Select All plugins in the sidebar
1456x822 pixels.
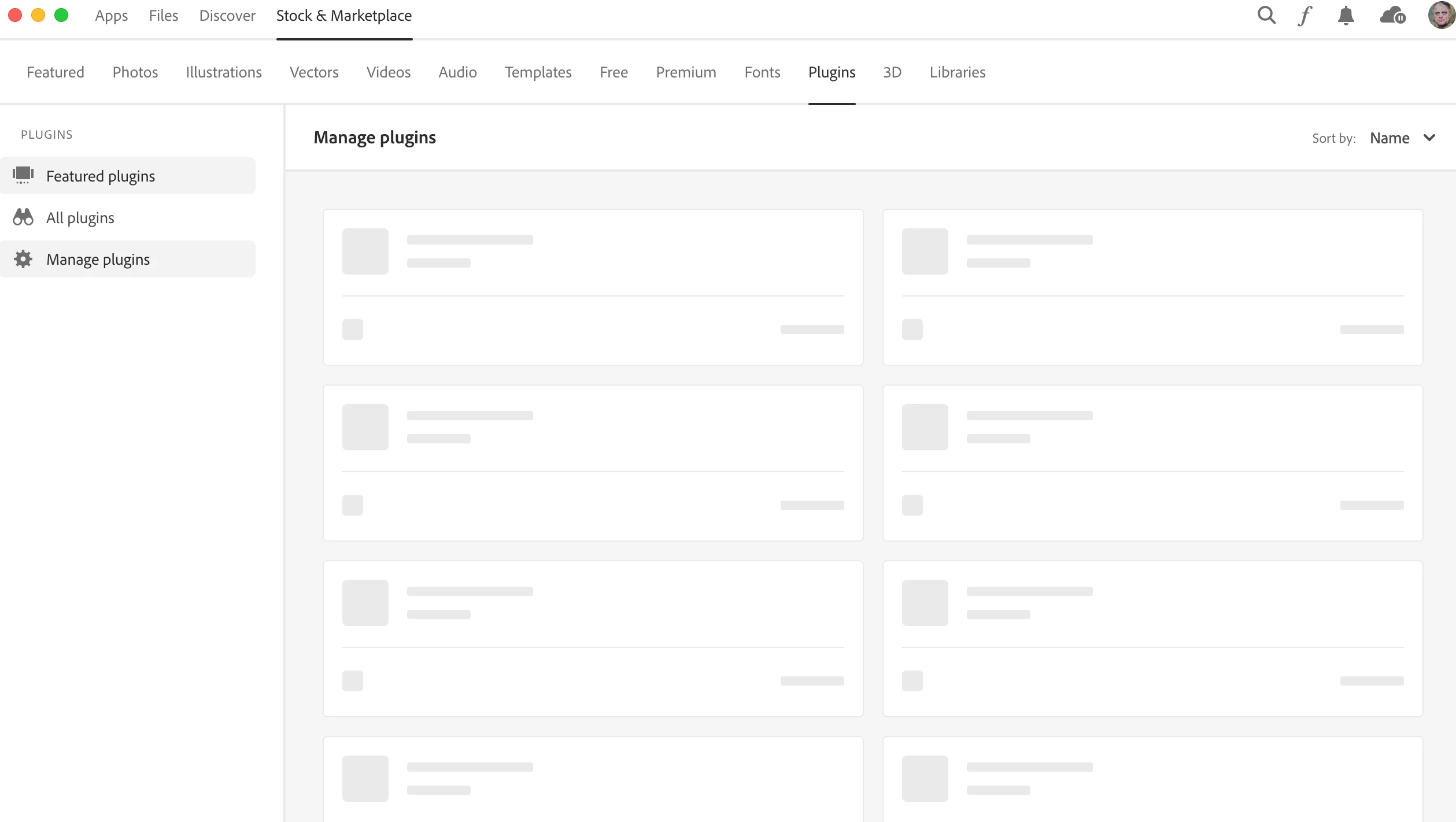point(80,218)
